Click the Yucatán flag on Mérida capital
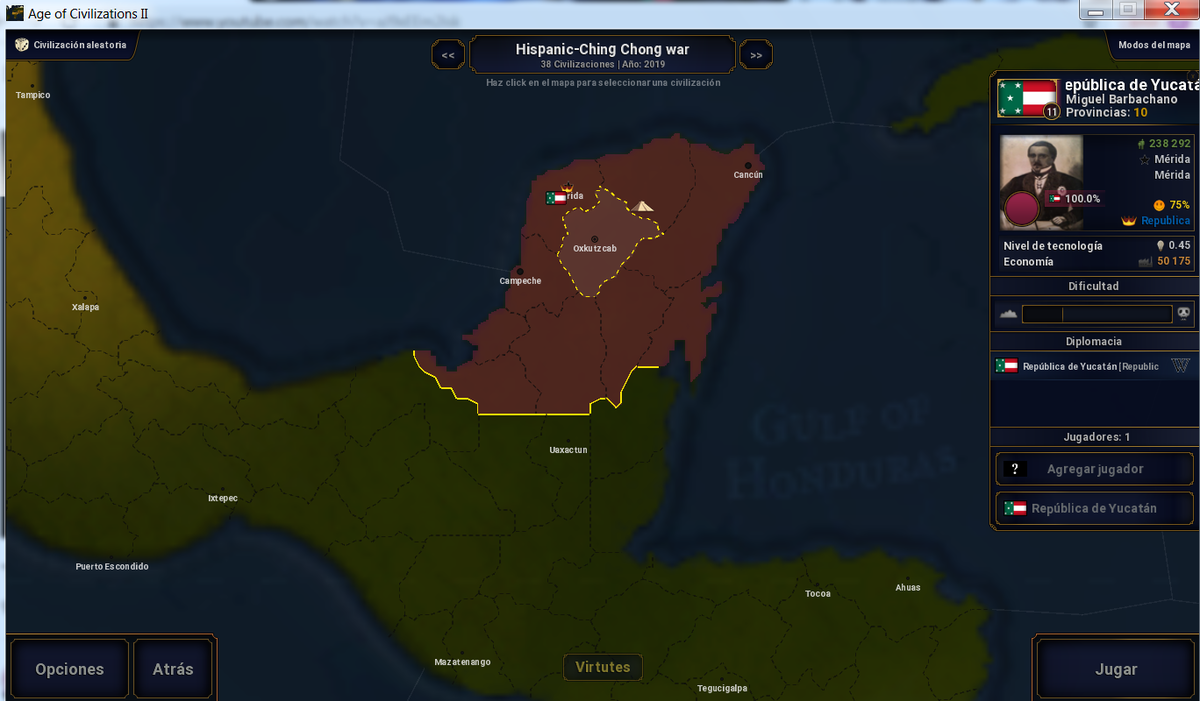Screen dimensions: 1200x701 pyautogui.click(x=556, y=198)
